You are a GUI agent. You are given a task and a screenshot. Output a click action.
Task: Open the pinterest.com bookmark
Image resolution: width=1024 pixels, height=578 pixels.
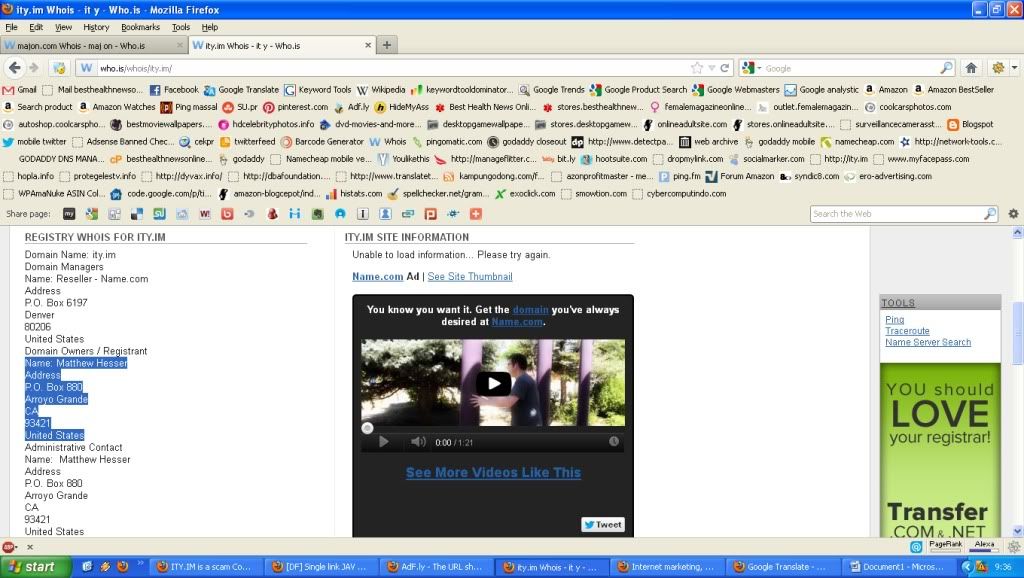tap(295, 107)
